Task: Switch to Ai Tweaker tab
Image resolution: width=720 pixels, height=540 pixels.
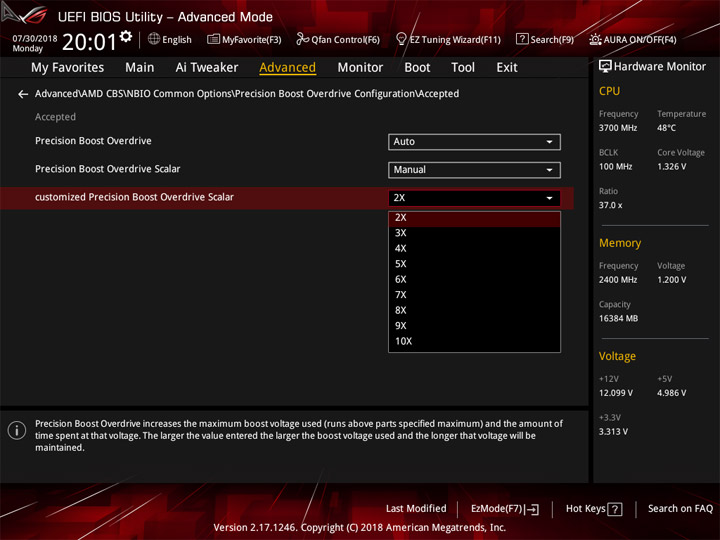Action: tap(207, 68)
